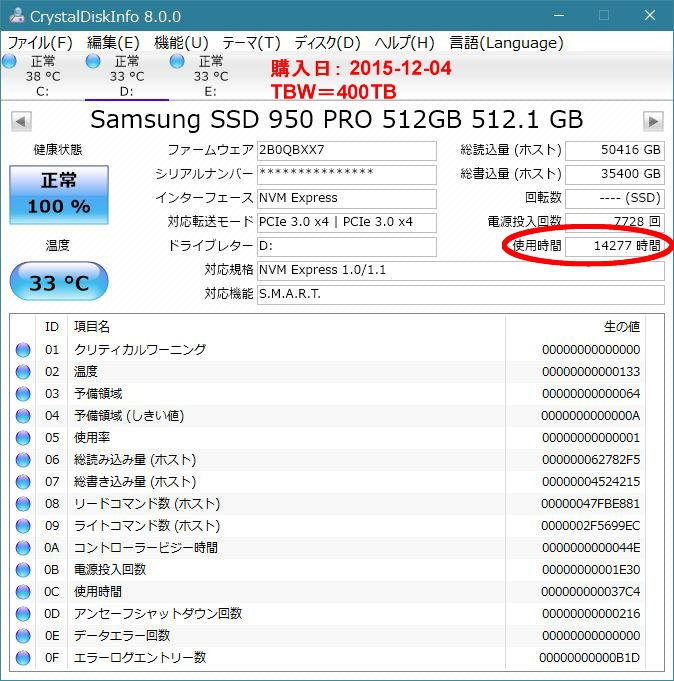This screenshot has height=681, width=674.
Task: Click the NVM Express 1.0/1.1 standard field
Action: click(461, 271)
